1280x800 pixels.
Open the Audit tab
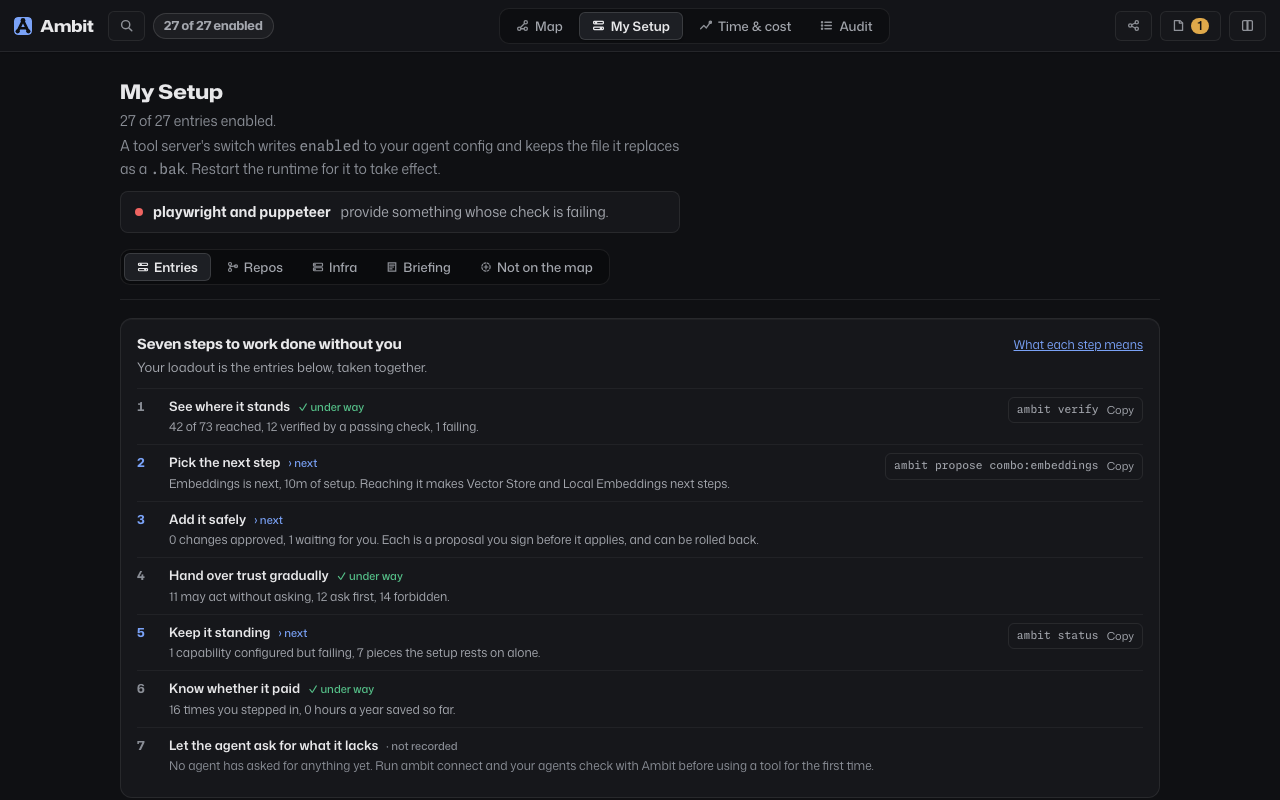[846, 26]
